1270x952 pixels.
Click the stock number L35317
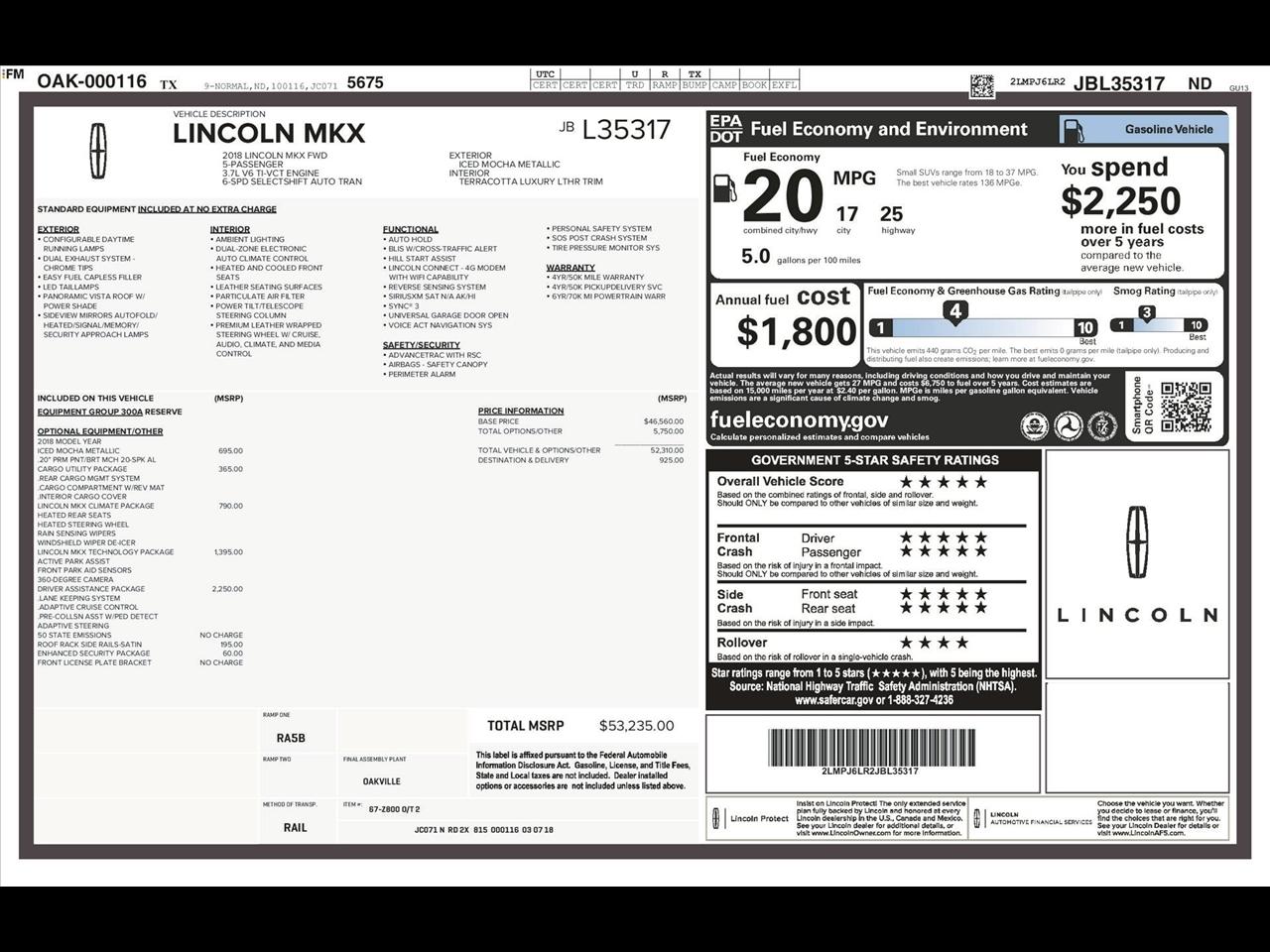coord(626,130)
